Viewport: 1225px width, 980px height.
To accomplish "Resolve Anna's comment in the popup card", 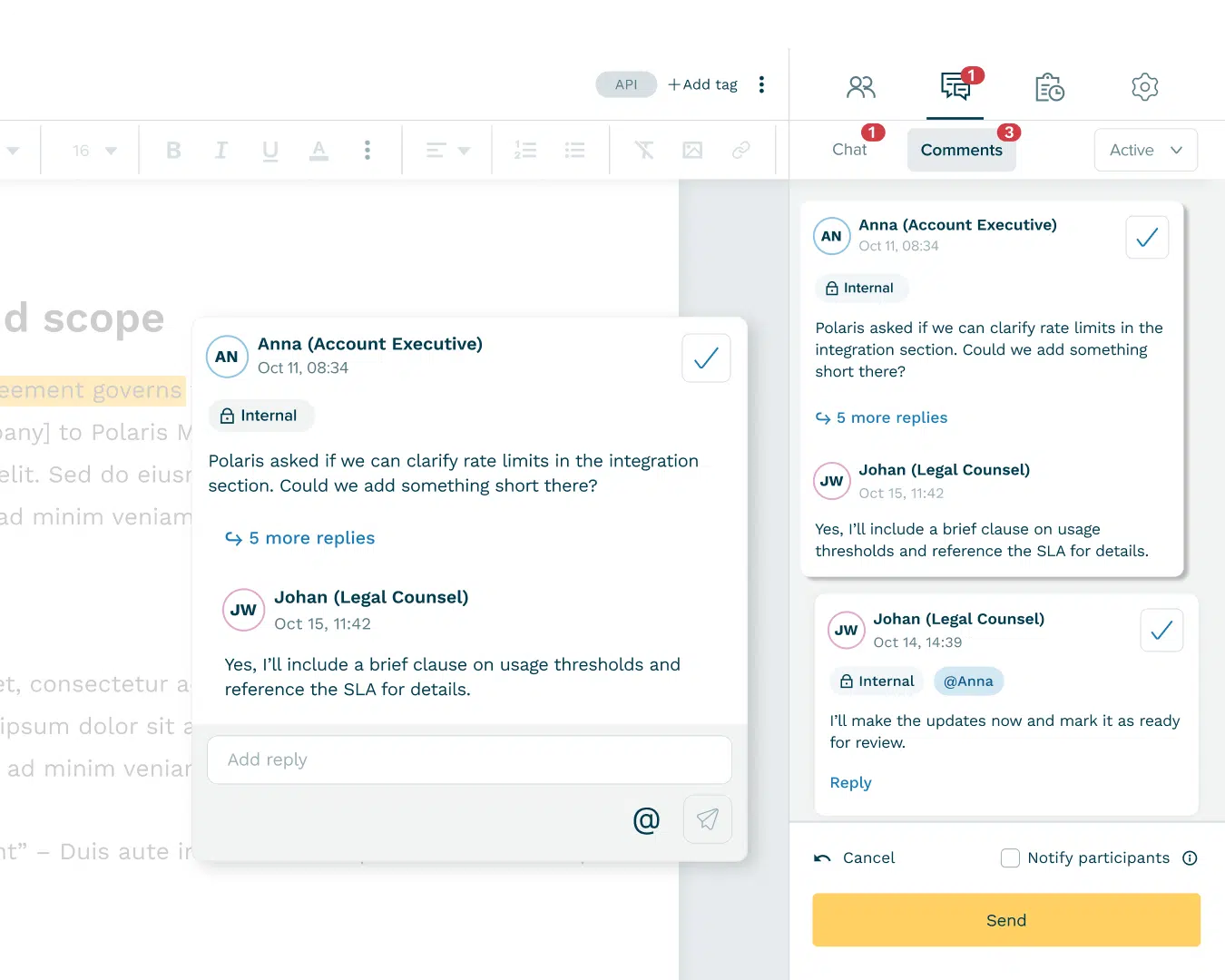I will click(706, 358).
